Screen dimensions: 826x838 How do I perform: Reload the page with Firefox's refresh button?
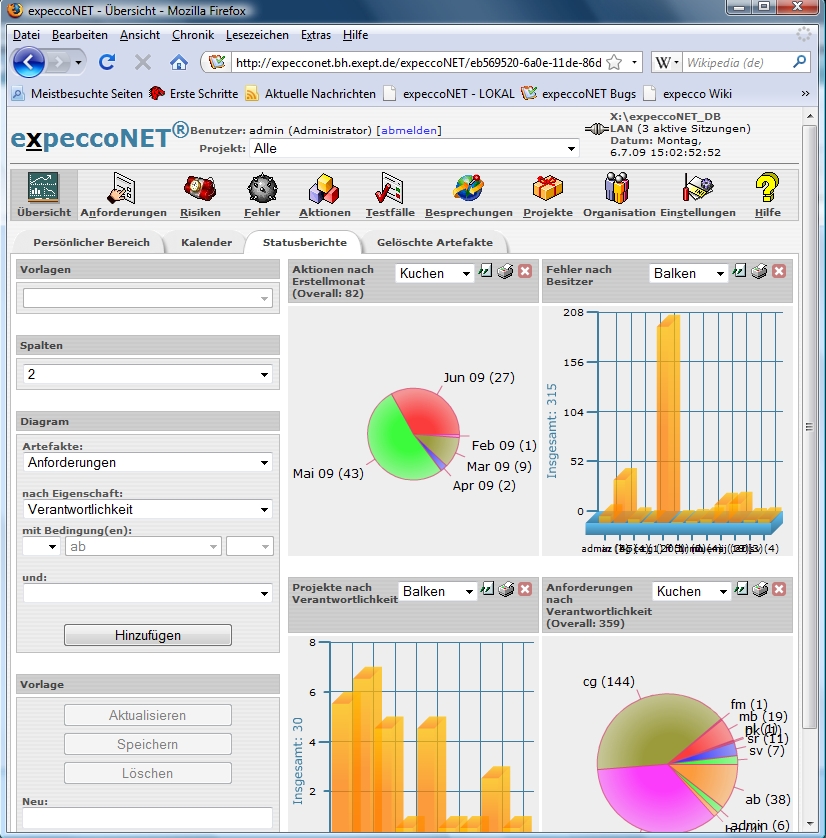tap(107, 62)
